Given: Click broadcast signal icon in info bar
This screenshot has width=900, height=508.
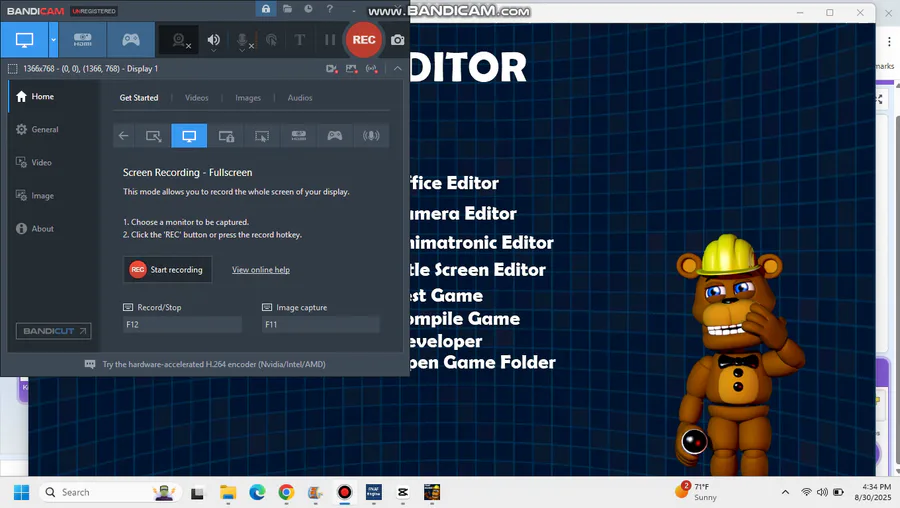Looking at the screenshot, I should [x=371, y=69].
